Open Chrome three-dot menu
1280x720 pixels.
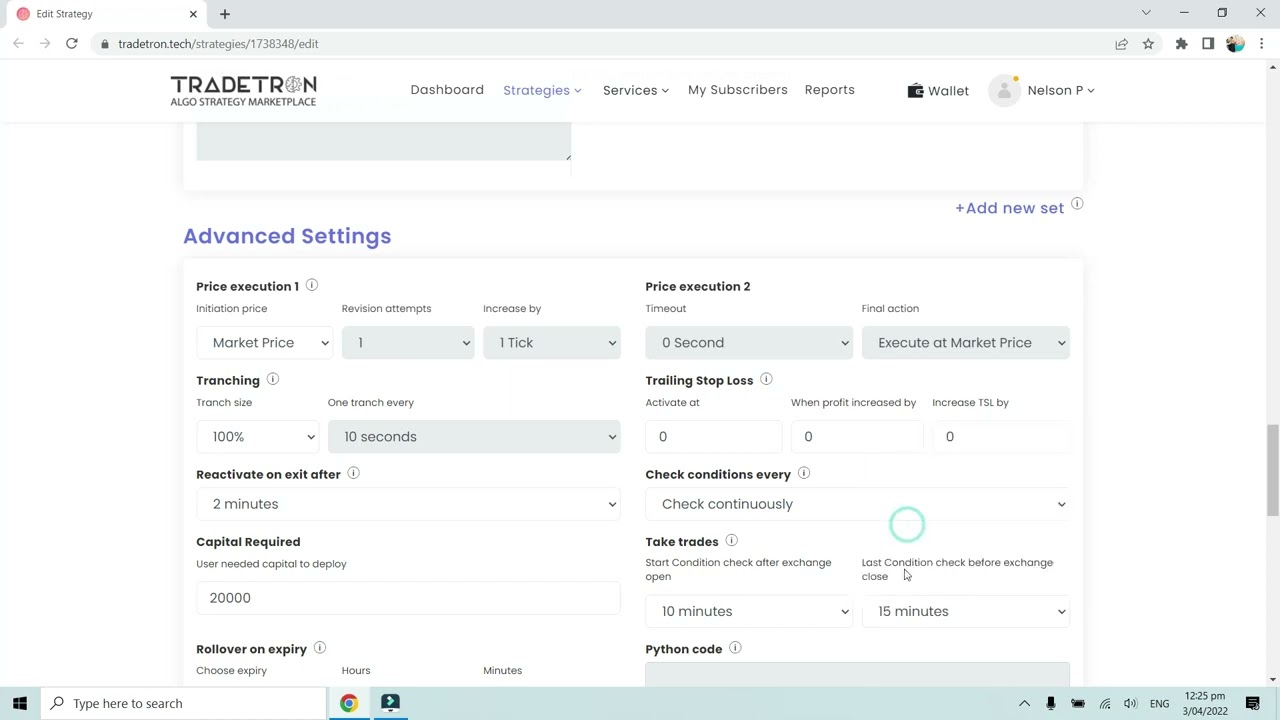click(x=1262, y=44)
